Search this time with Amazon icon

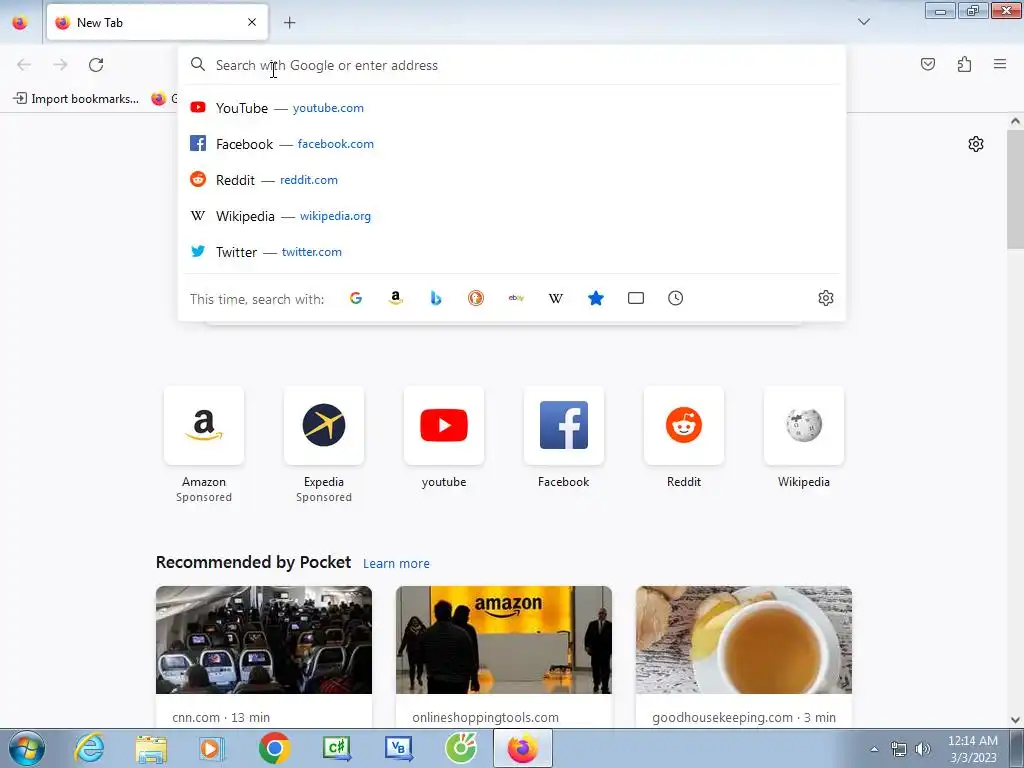396,298
